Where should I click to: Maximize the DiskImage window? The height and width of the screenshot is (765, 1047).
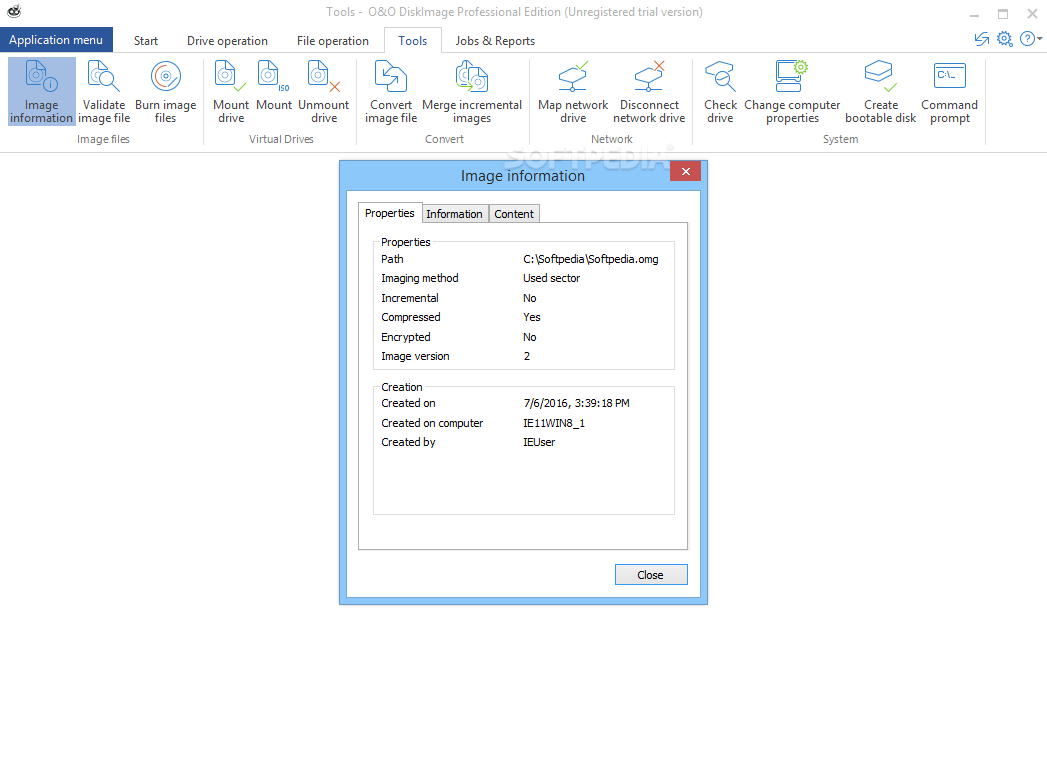pyautogui.click(x=1003, y=14)
